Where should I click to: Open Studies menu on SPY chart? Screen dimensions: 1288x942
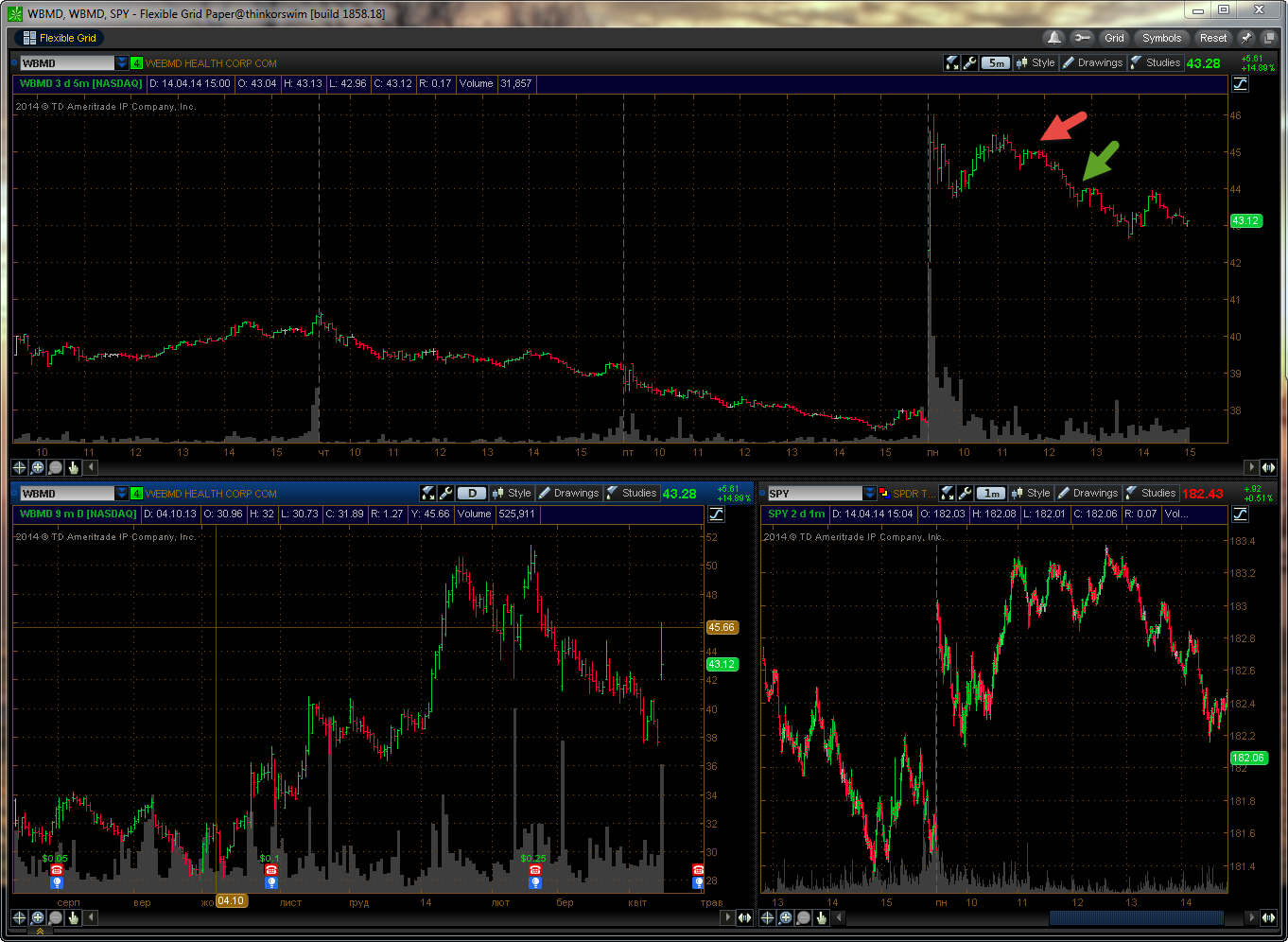(1150, 493)
